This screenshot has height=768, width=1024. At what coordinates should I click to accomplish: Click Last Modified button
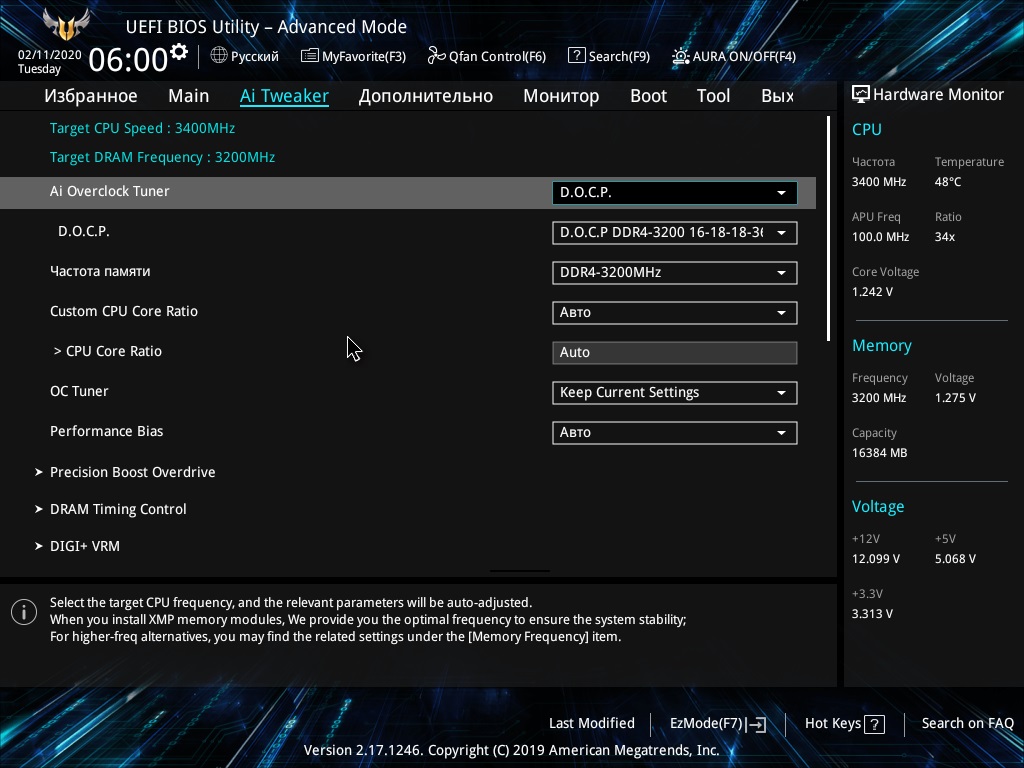coord(592,724)
